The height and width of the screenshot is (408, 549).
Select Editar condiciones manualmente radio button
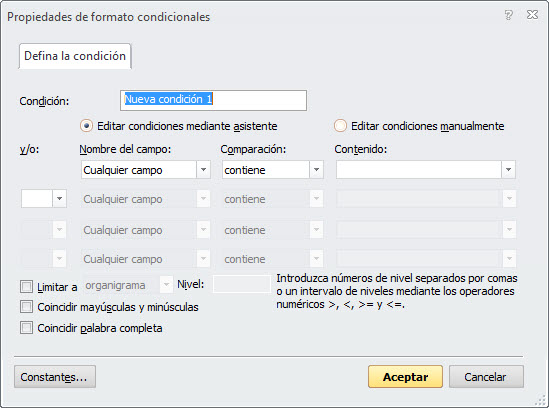(340, 126)
